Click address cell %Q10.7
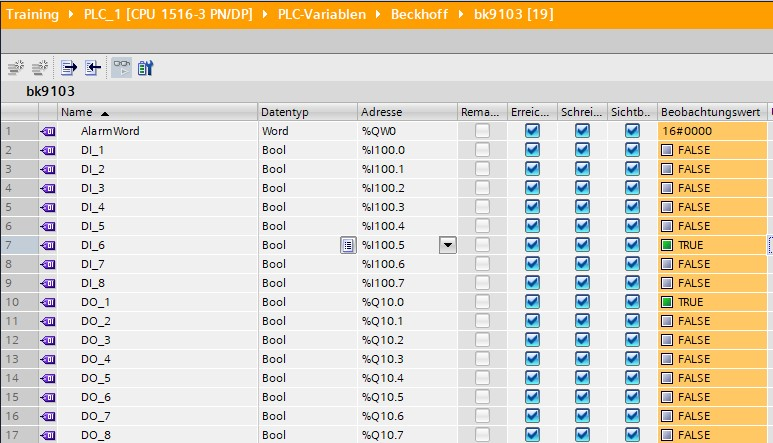The width and height of the screenshot is (773, 443). coord(408,435)
